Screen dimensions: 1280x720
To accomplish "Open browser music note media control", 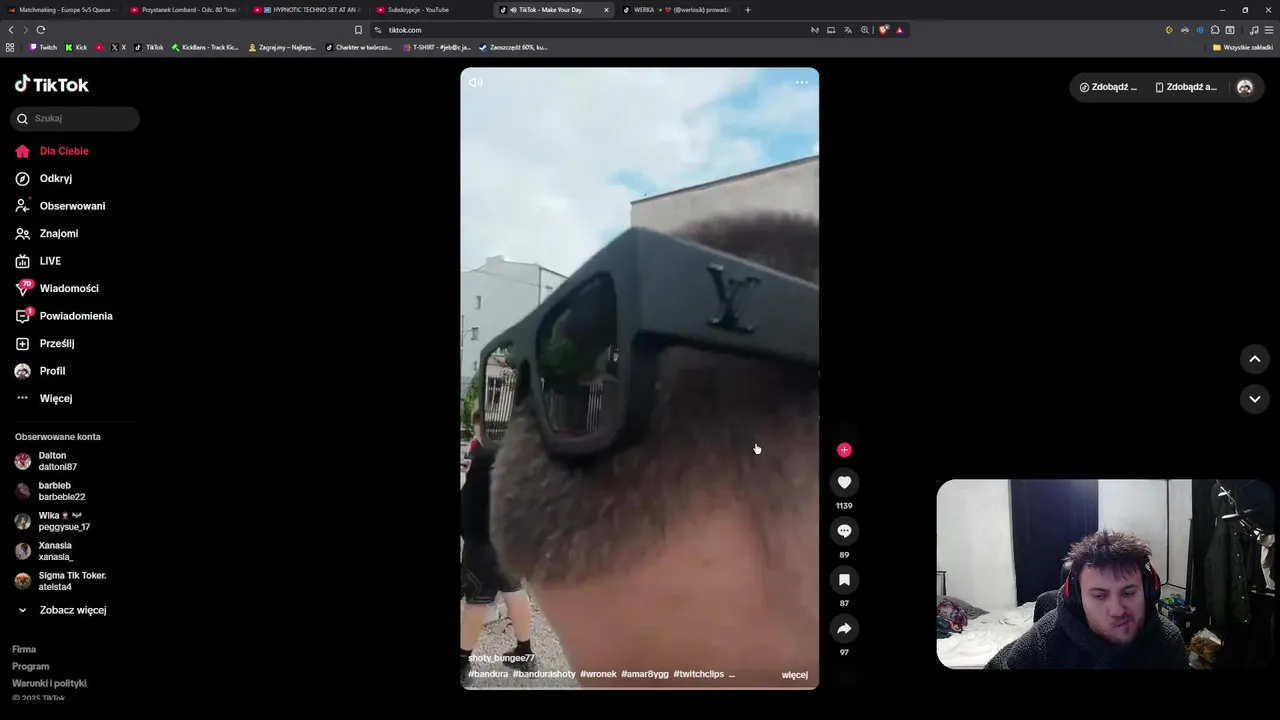I will pos(1254,30).
